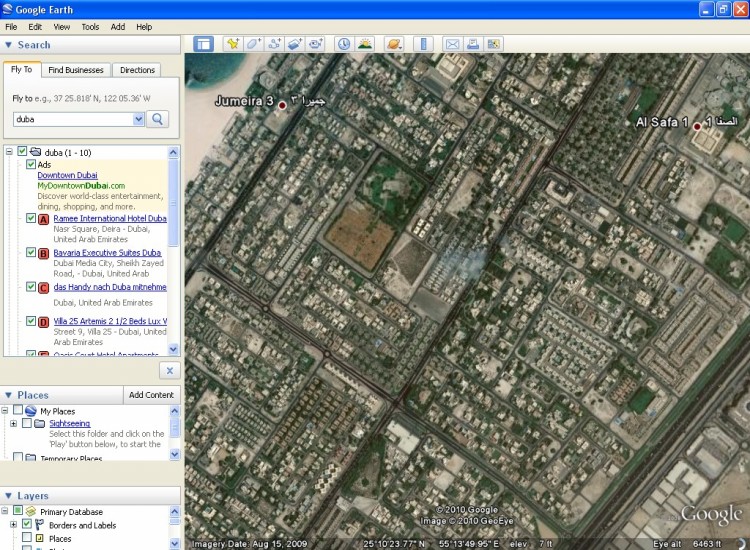The image size is (750, 550).
Task: Show the ruler tool
Action: click(423, 44)
